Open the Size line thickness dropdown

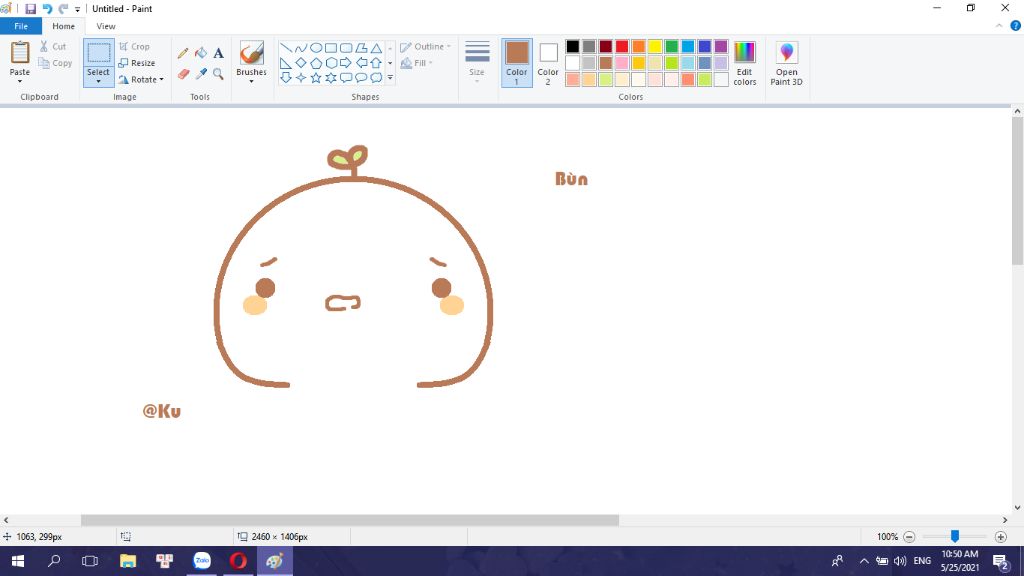tap(477, 63)
